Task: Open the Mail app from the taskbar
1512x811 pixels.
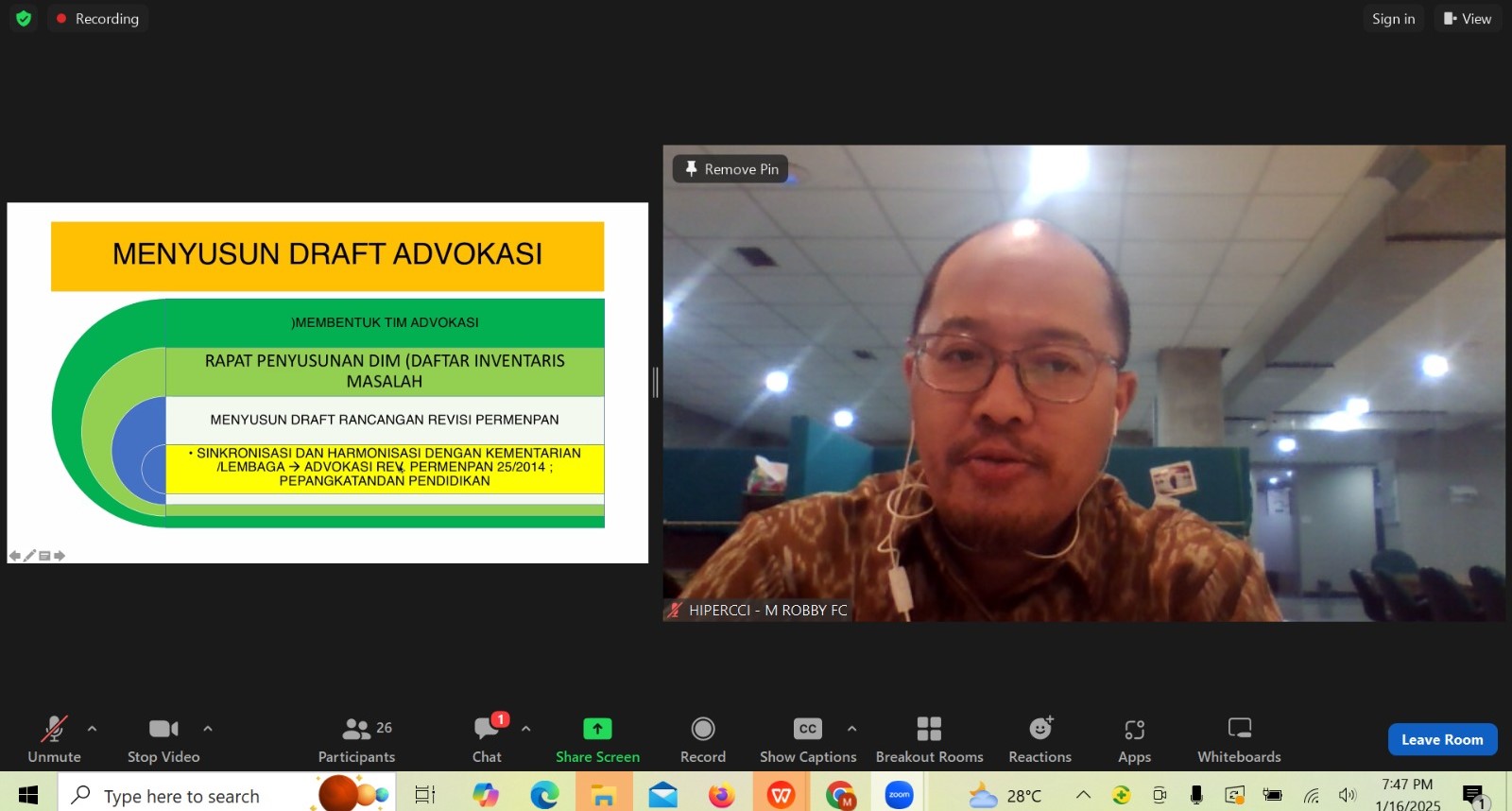Action: [x=662, y=795]
